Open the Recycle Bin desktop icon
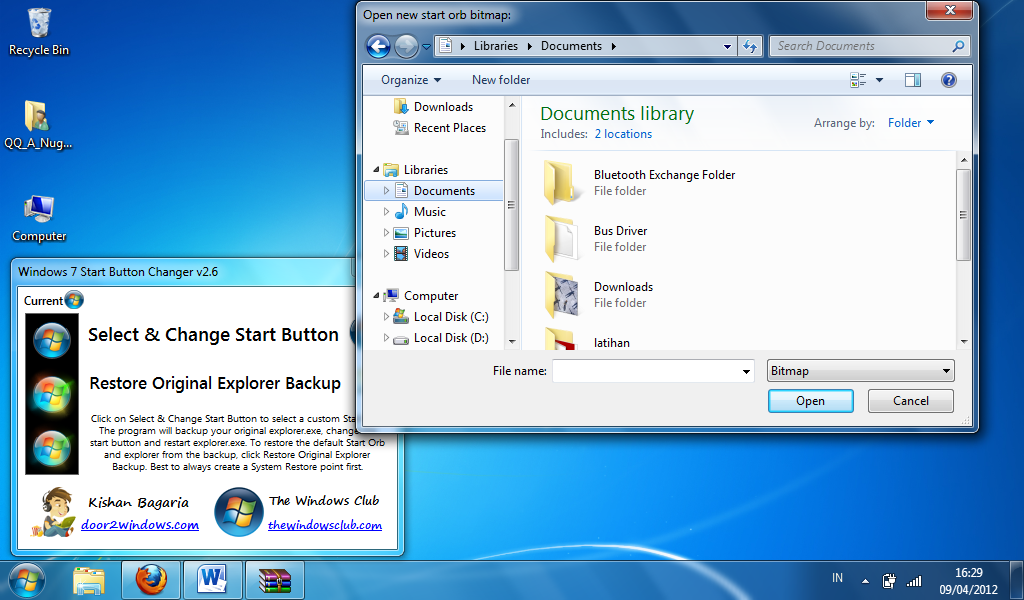The height and width of the screenshot is (600, 1024). 39,31
